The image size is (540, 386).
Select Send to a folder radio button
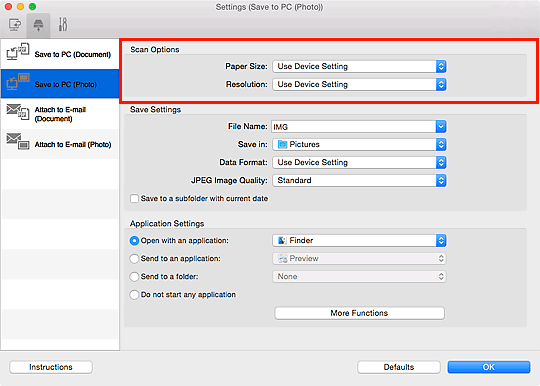point(134,277)
